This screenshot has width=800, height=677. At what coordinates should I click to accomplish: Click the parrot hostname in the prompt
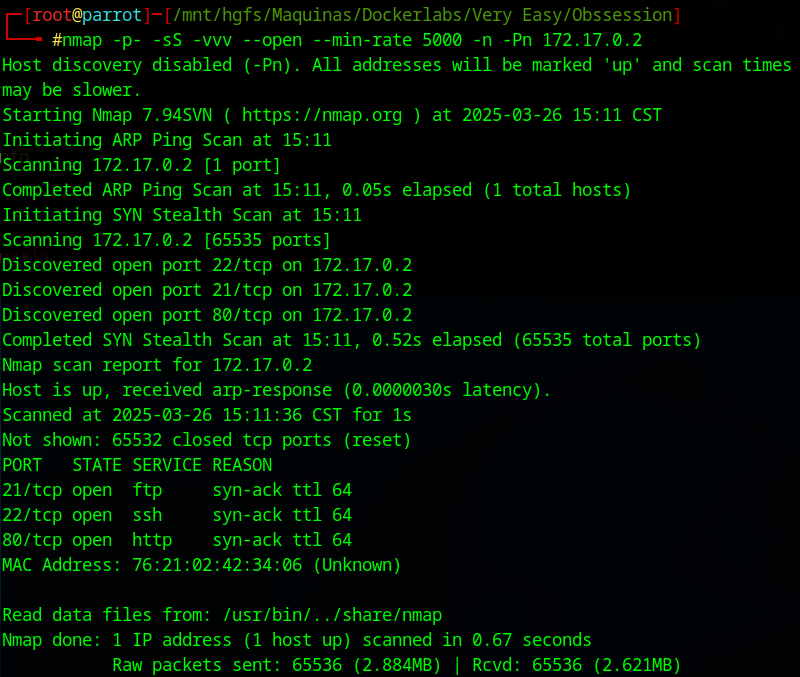[112, 15]
